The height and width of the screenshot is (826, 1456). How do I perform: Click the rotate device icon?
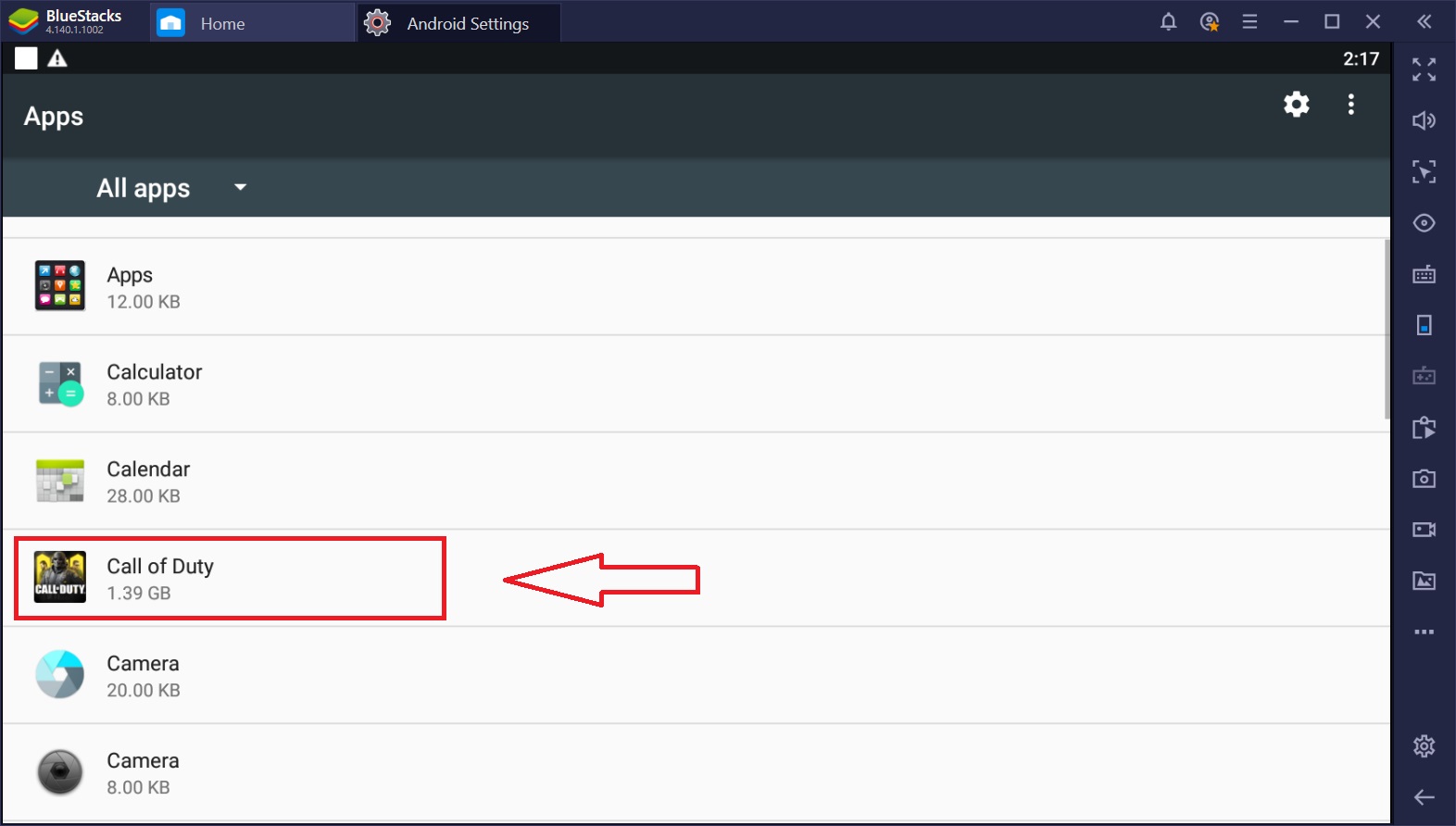click(1424, 325)
